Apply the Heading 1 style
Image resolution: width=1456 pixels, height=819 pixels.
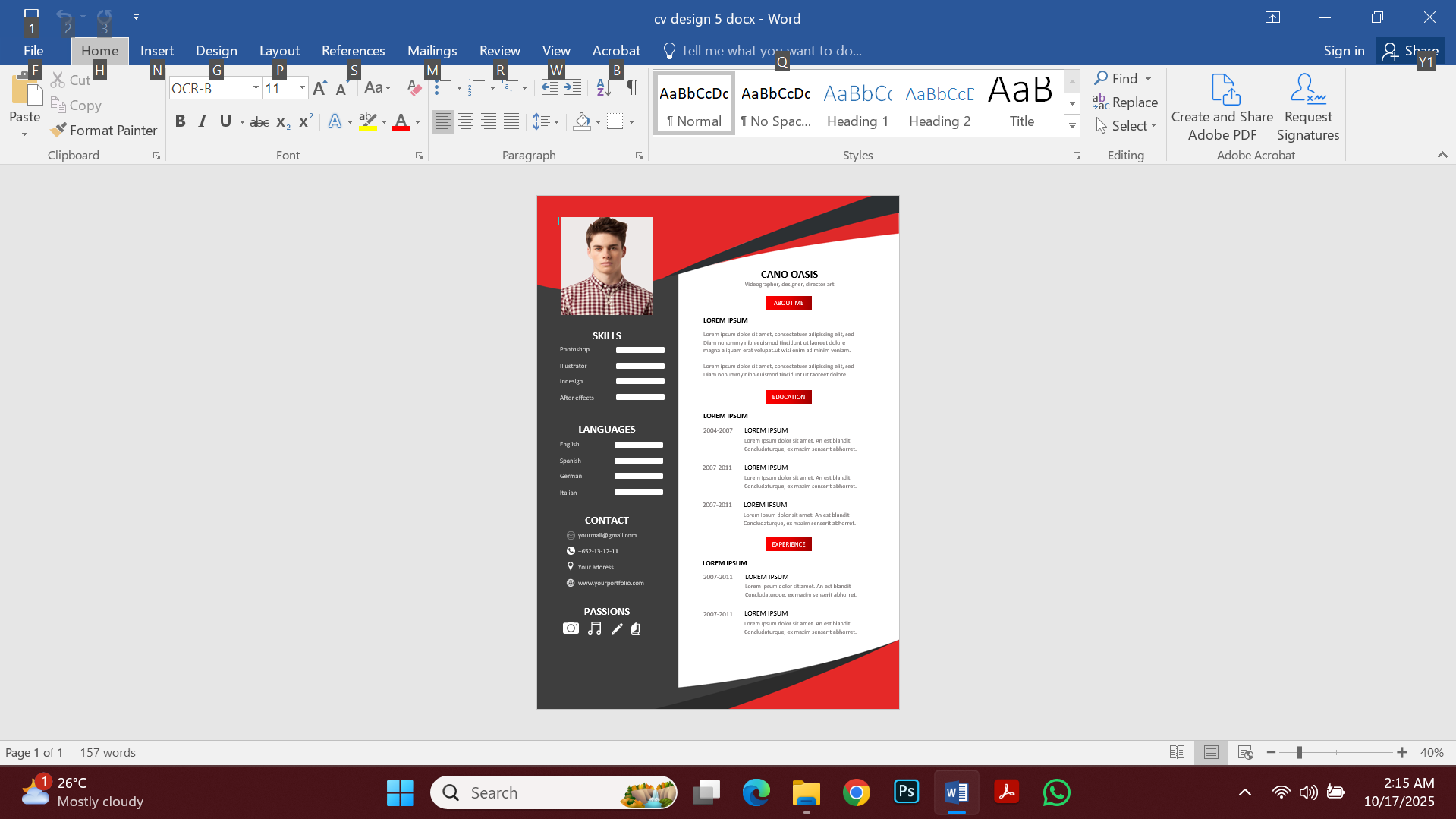857,102
